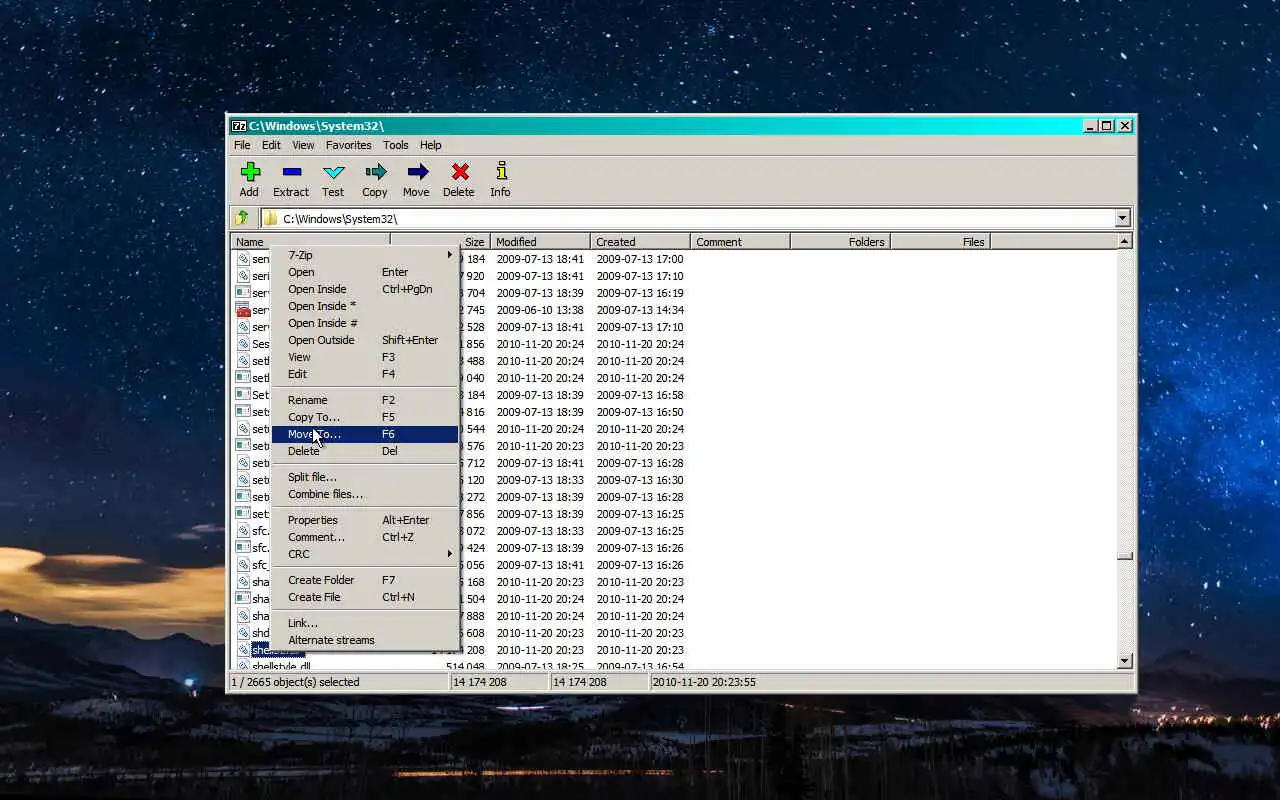This screenshot has width=1280, height=800.
Task: Open the address bar path dropdown
Action: (x=1122, y=219)
